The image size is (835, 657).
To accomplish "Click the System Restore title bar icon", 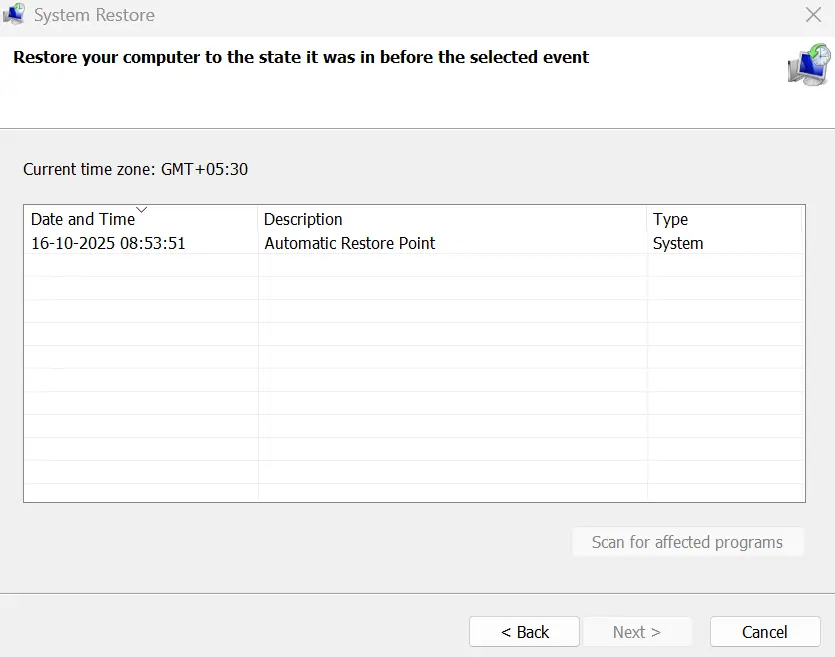I will pos(14,15).
